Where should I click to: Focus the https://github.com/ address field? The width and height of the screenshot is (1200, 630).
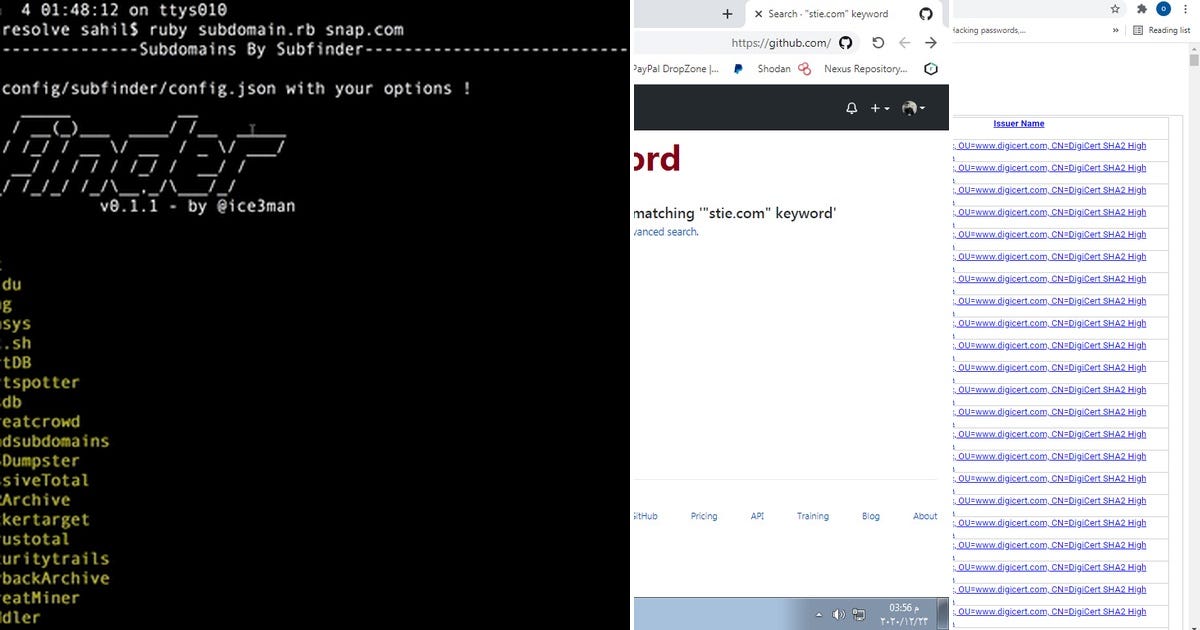780,43
